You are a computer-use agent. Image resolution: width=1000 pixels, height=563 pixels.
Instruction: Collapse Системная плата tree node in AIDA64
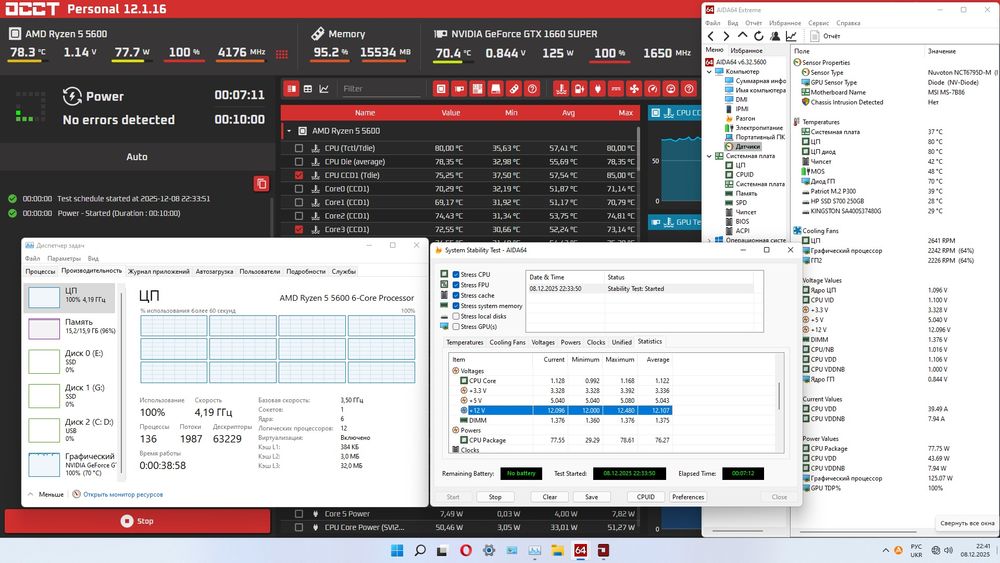click(709, 156)
